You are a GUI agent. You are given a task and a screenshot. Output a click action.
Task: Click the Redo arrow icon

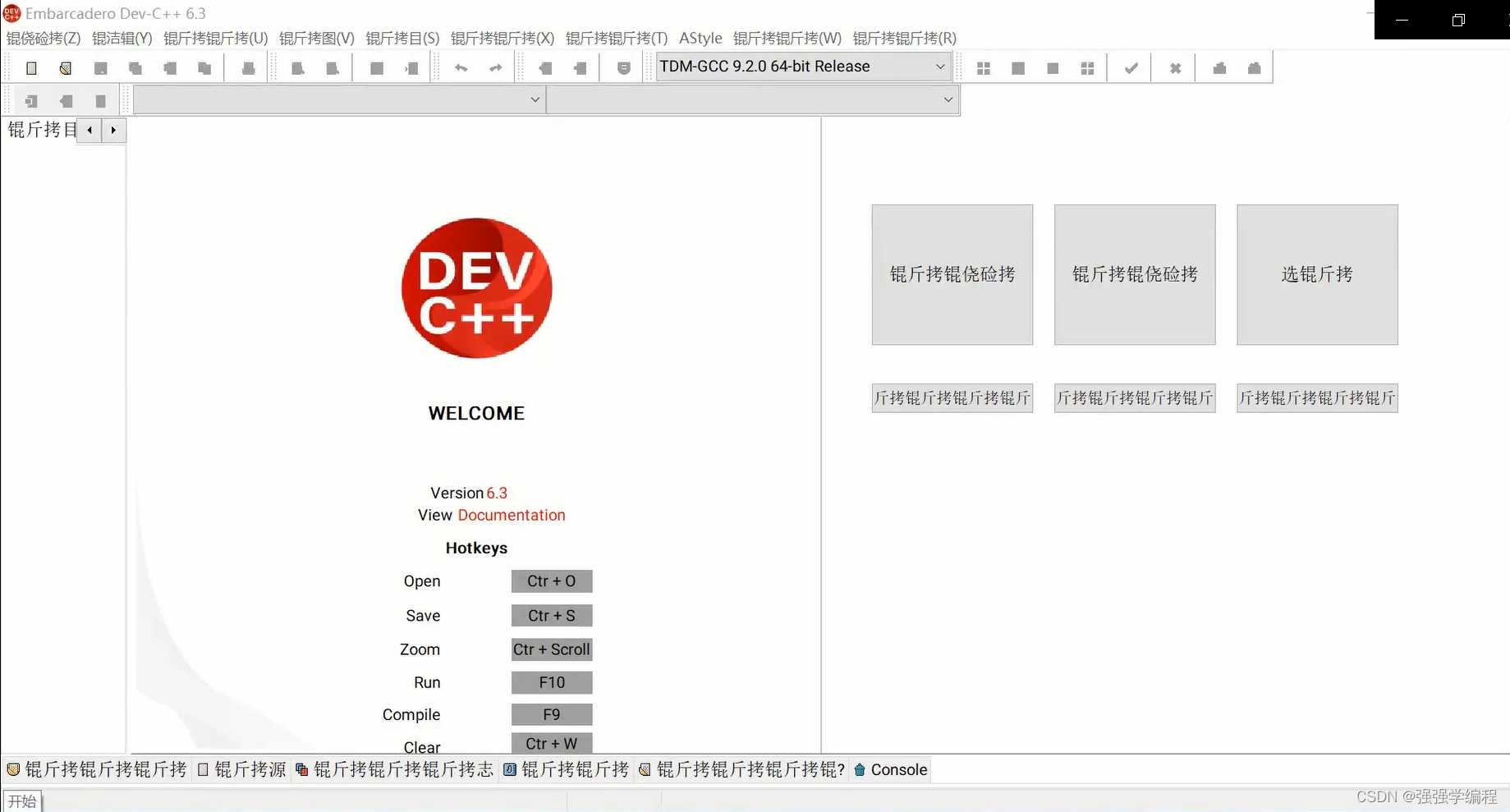click(x=495, y=67)
